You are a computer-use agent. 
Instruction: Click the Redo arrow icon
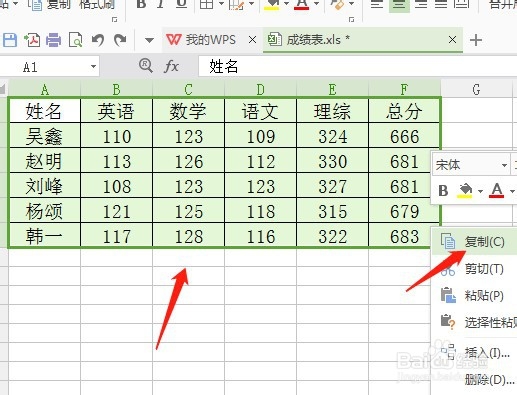[x=120, y=40]
